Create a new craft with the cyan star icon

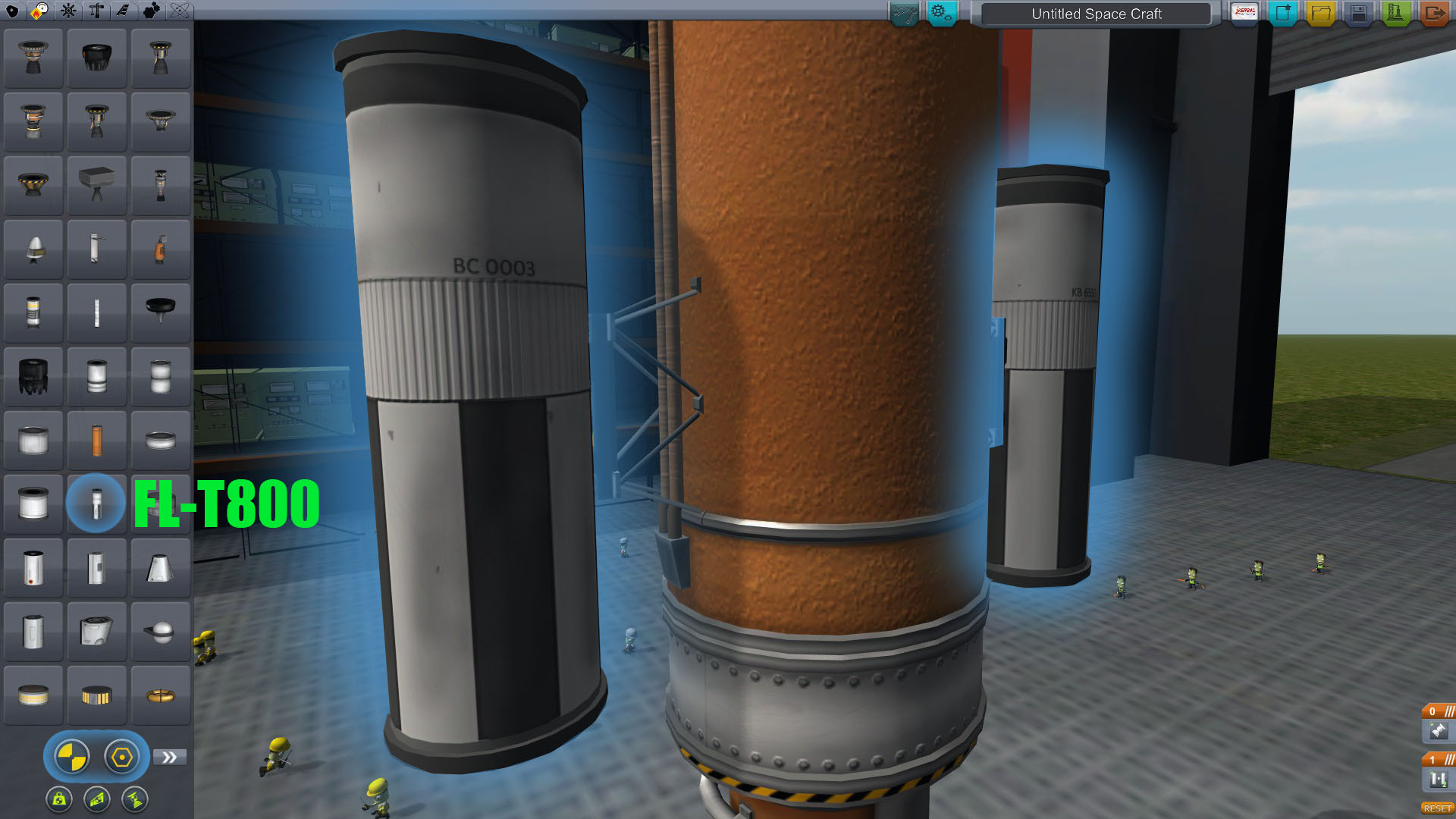[x=1283, y=13]
